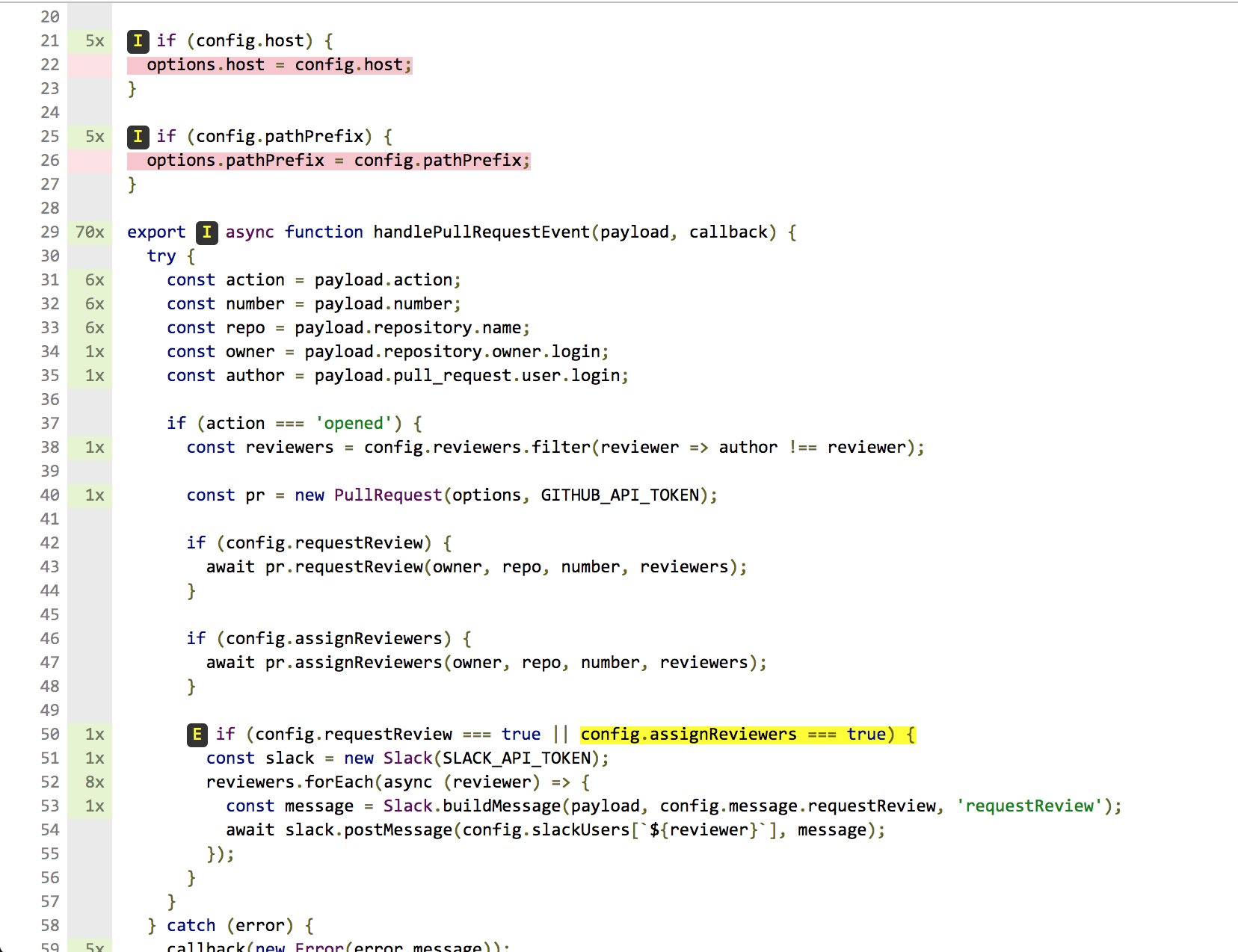1238x952 pixels.
Task: Click the 1x hit count on line 40
Action: [95, 495]
